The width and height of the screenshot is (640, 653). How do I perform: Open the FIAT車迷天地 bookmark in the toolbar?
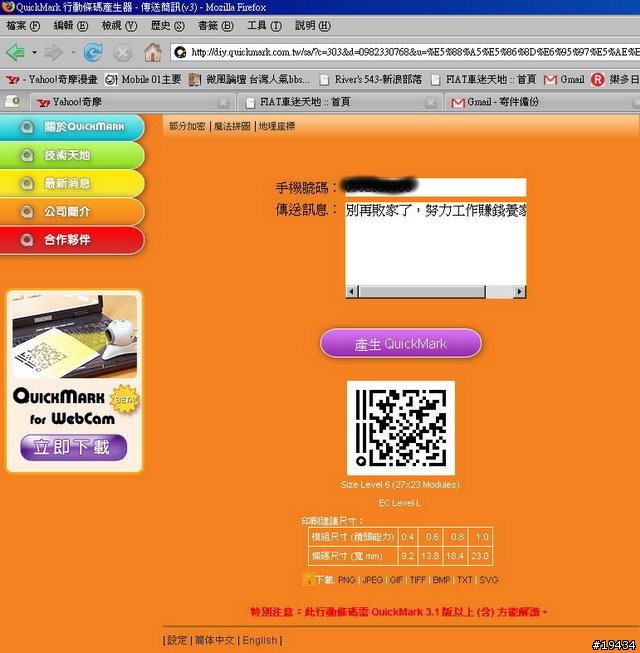pos(483,79)
